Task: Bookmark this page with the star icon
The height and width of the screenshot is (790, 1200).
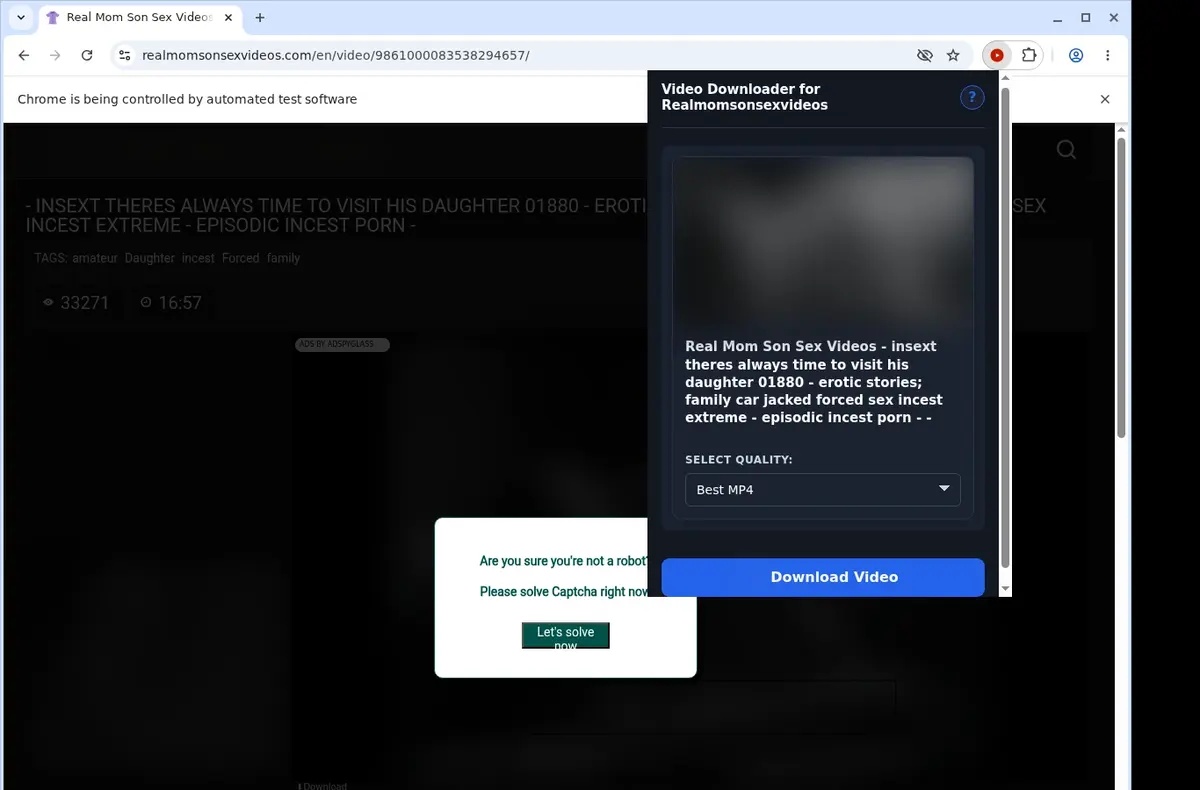Action: [953, 56]
